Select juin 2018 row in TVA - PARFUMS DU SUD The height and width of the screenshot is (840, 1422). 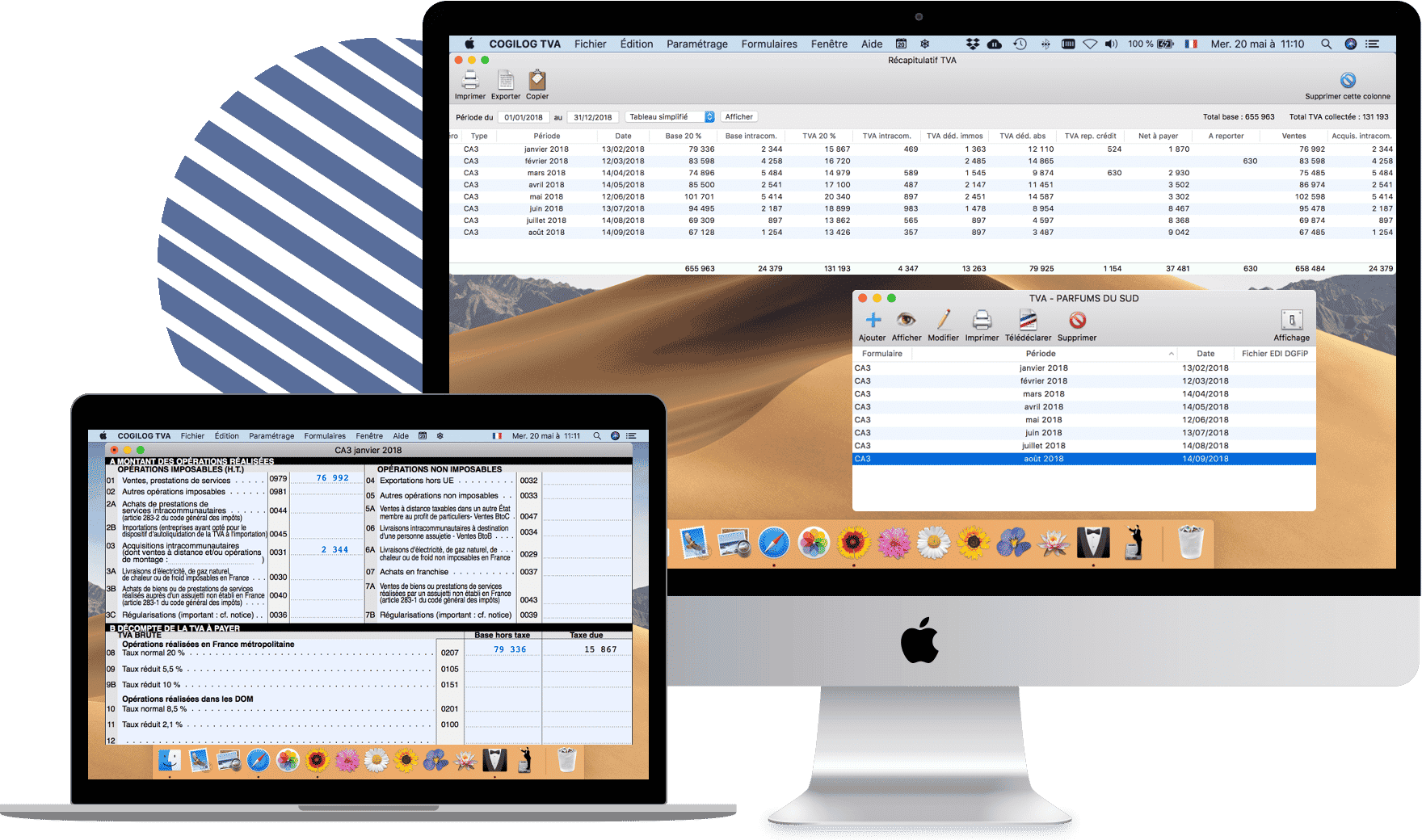coord(1084,432)
